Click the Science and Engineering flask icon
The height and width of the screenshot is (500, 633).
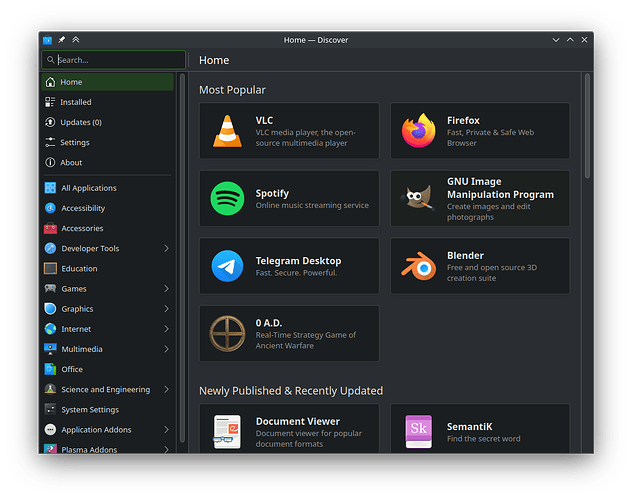[50, 389]
